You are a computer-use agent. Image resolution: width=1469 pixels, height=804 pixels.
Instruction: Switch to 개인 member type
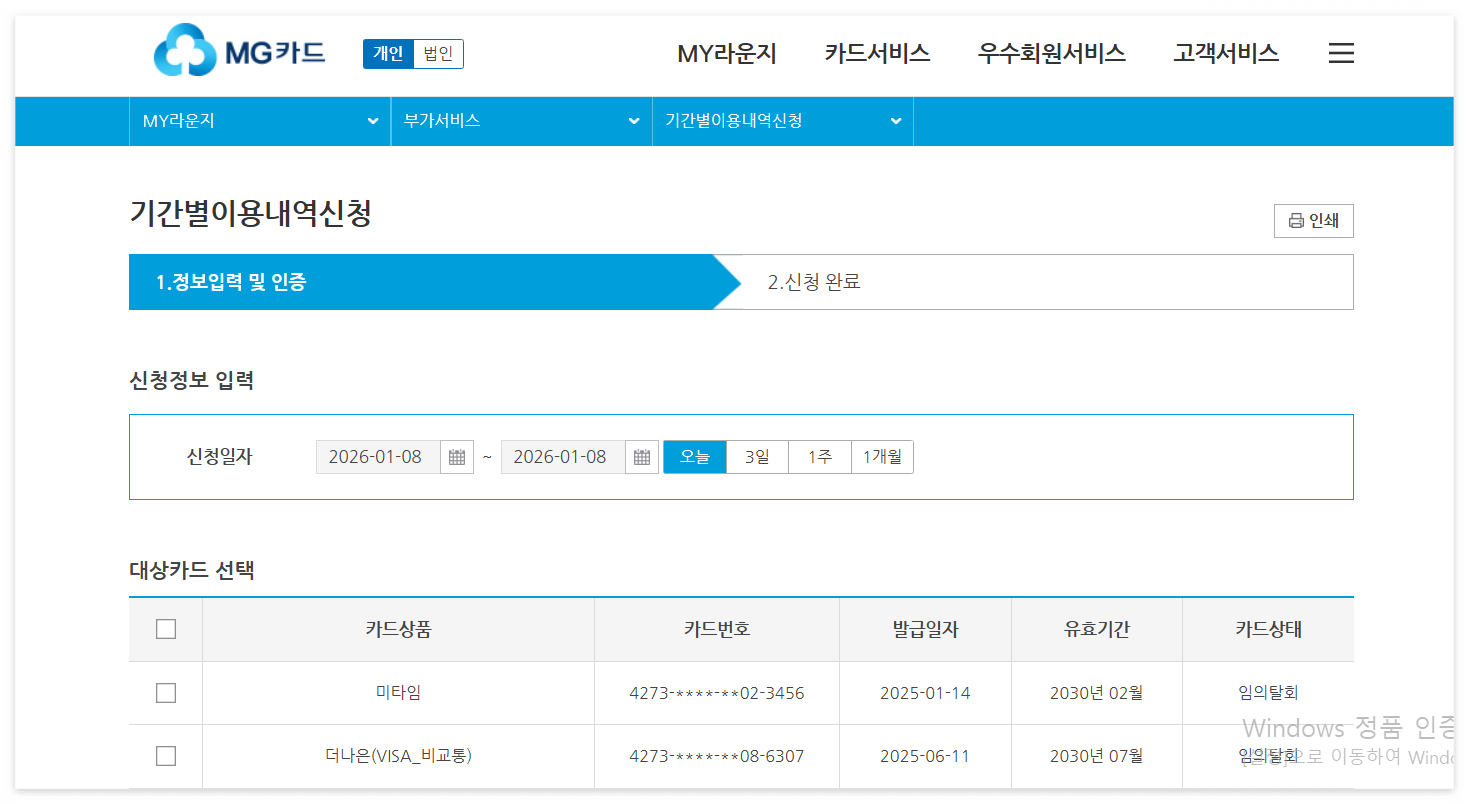tap(388, 54)
